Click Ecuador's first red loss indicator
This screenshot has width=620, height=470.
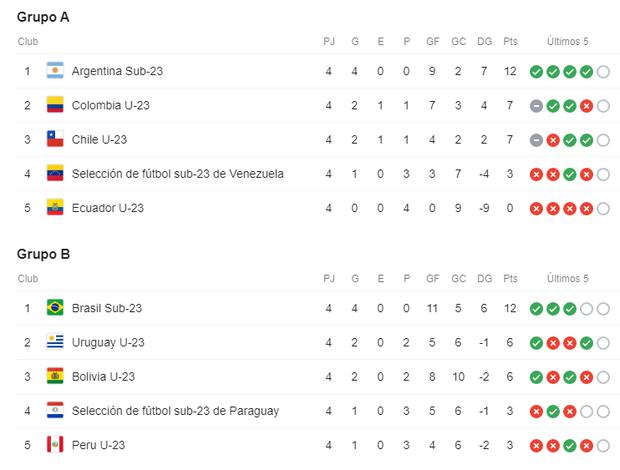click(x=537, y=207)
